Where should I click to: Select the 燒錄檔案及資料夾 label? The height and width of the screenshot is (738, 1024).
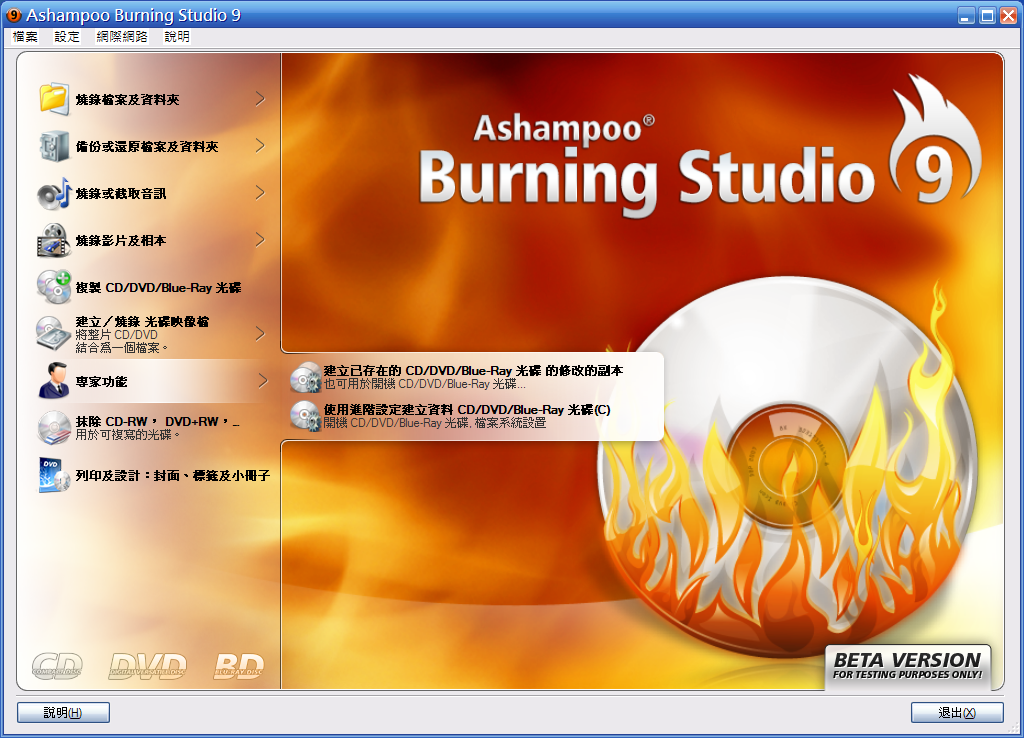click(x=127, y=100)
